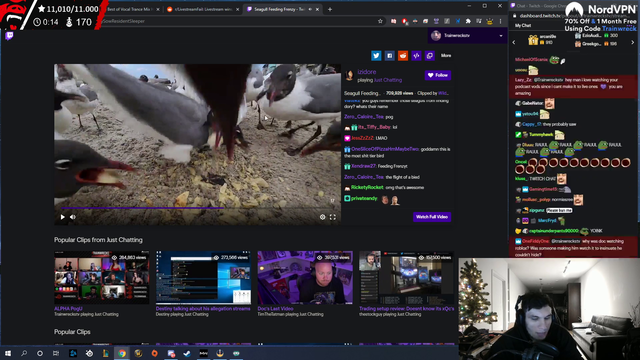Open the More share options
The height and width of the screenshot is (360, 640).
click(446, 56)
